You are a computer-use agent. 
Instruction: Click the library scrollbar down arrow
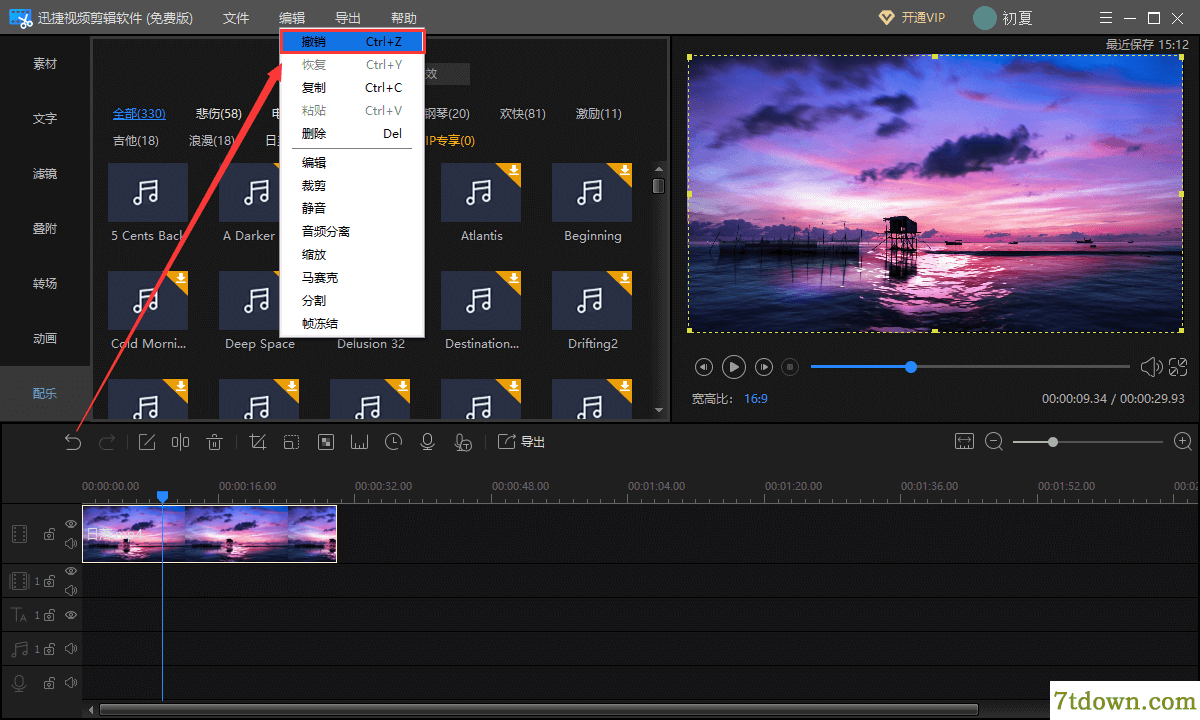(658, 409)
